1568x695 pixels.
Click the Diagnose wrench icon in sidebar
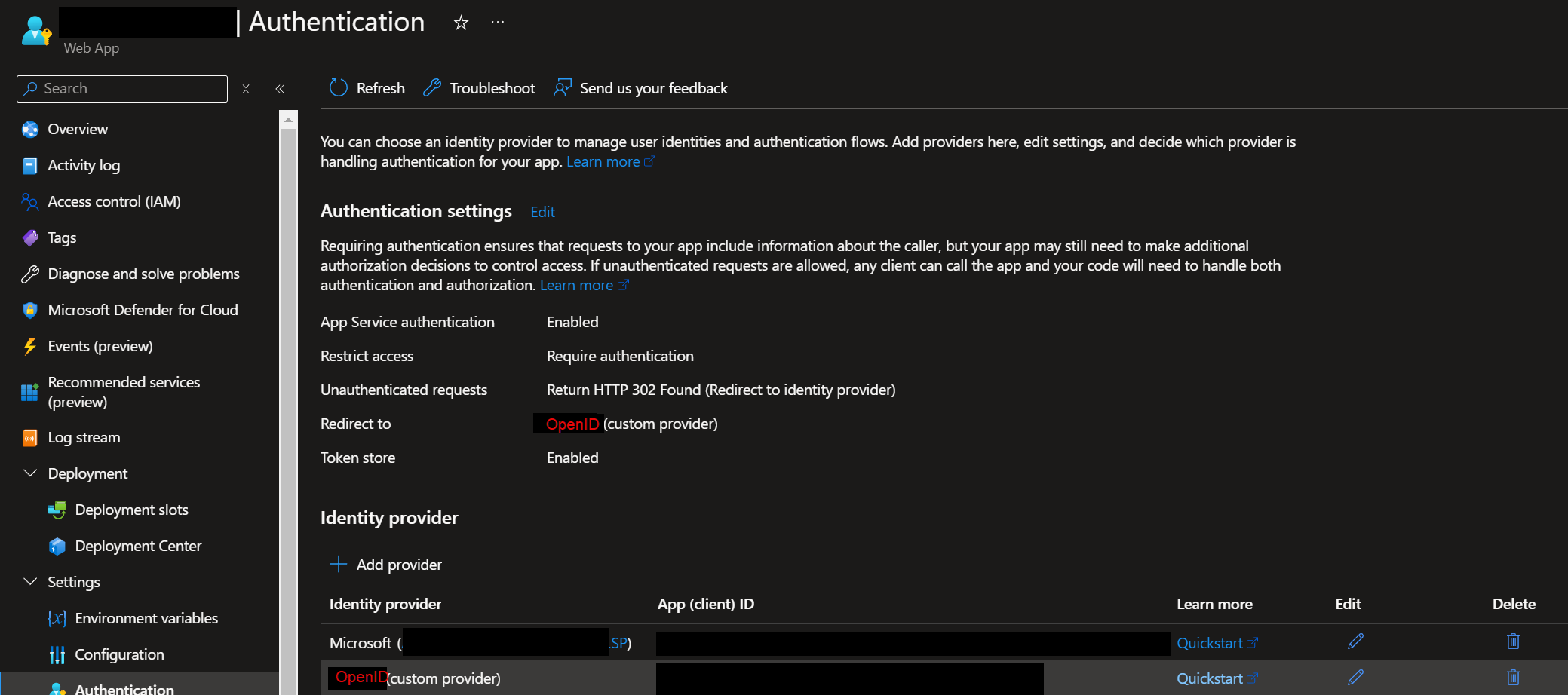coord(30,274)
